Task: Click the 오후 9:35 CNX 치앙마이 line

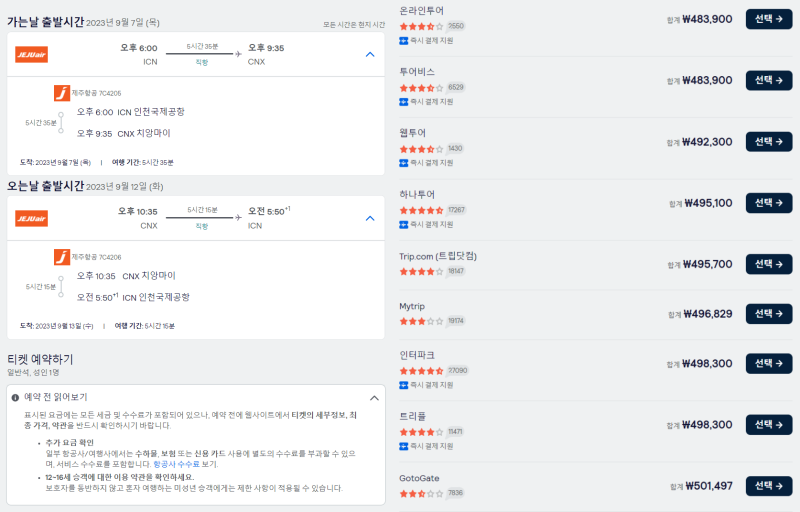Action: (123, 133)
